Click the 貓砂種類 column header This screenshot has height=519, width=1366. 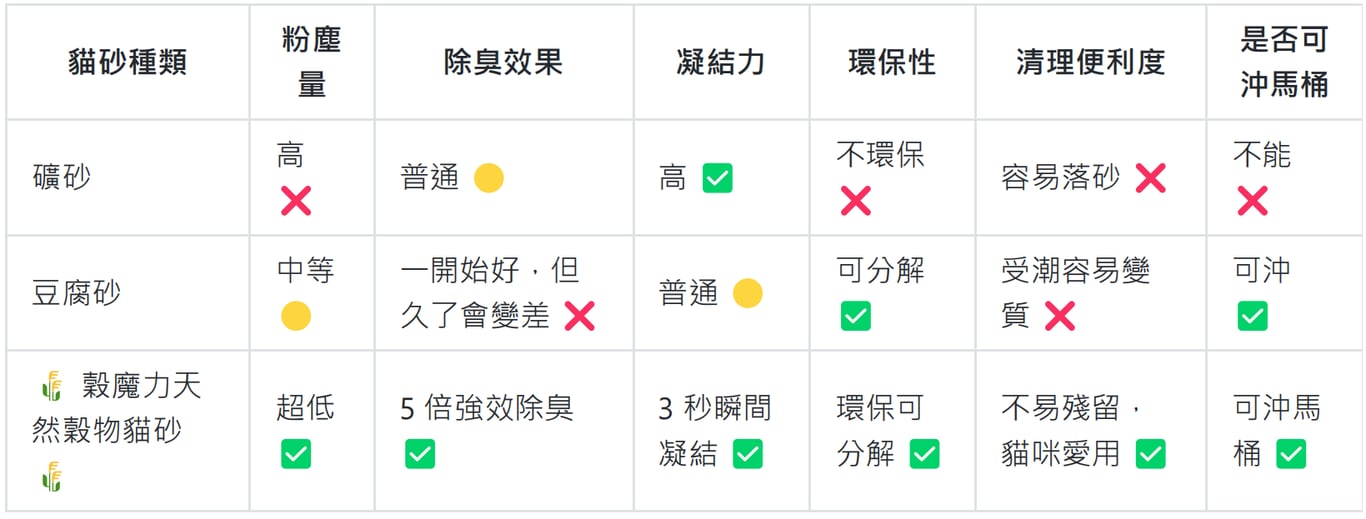[127, 62]
